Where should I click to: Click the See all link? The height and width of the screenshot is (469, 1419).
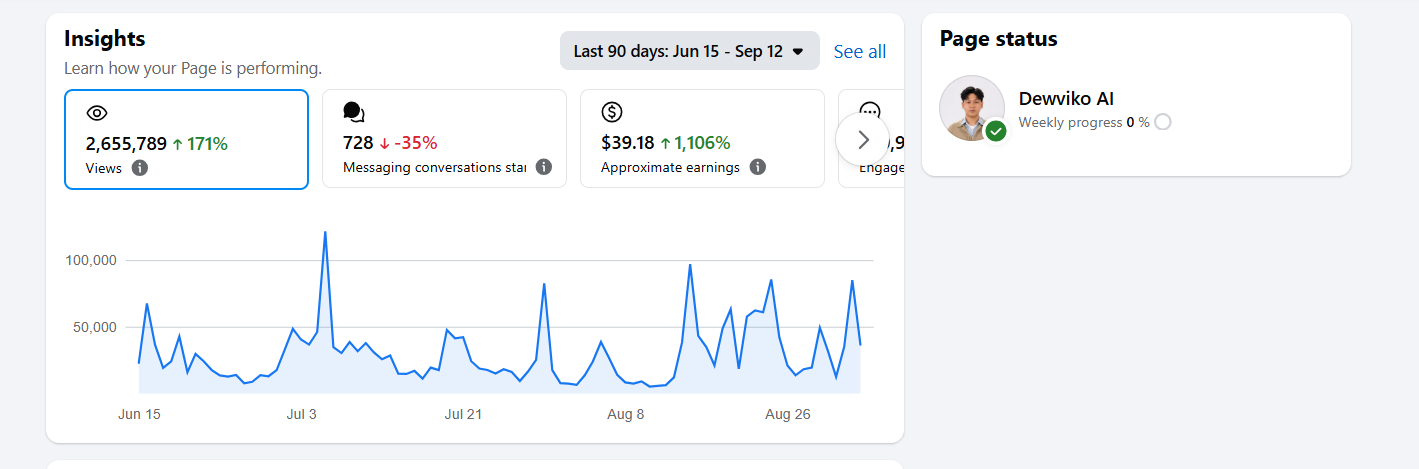(x=860, y=51)
